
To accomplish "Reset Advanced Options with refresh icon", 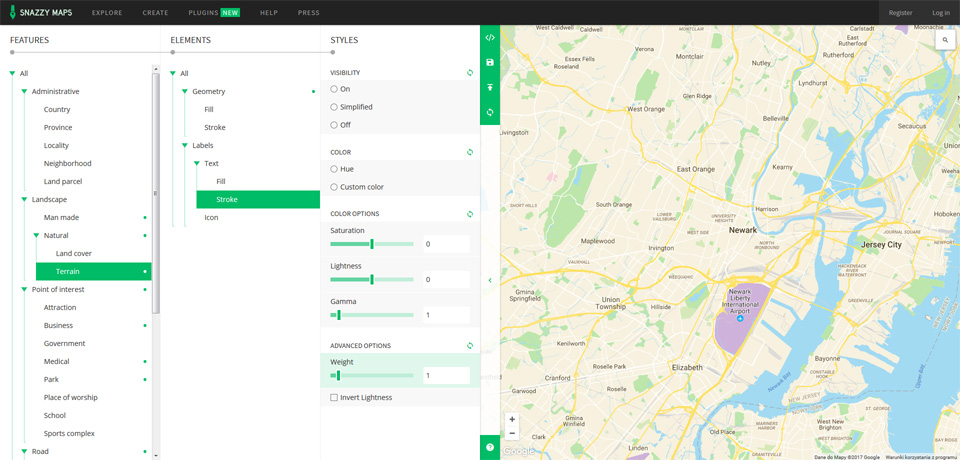I will tap(470, 346).
